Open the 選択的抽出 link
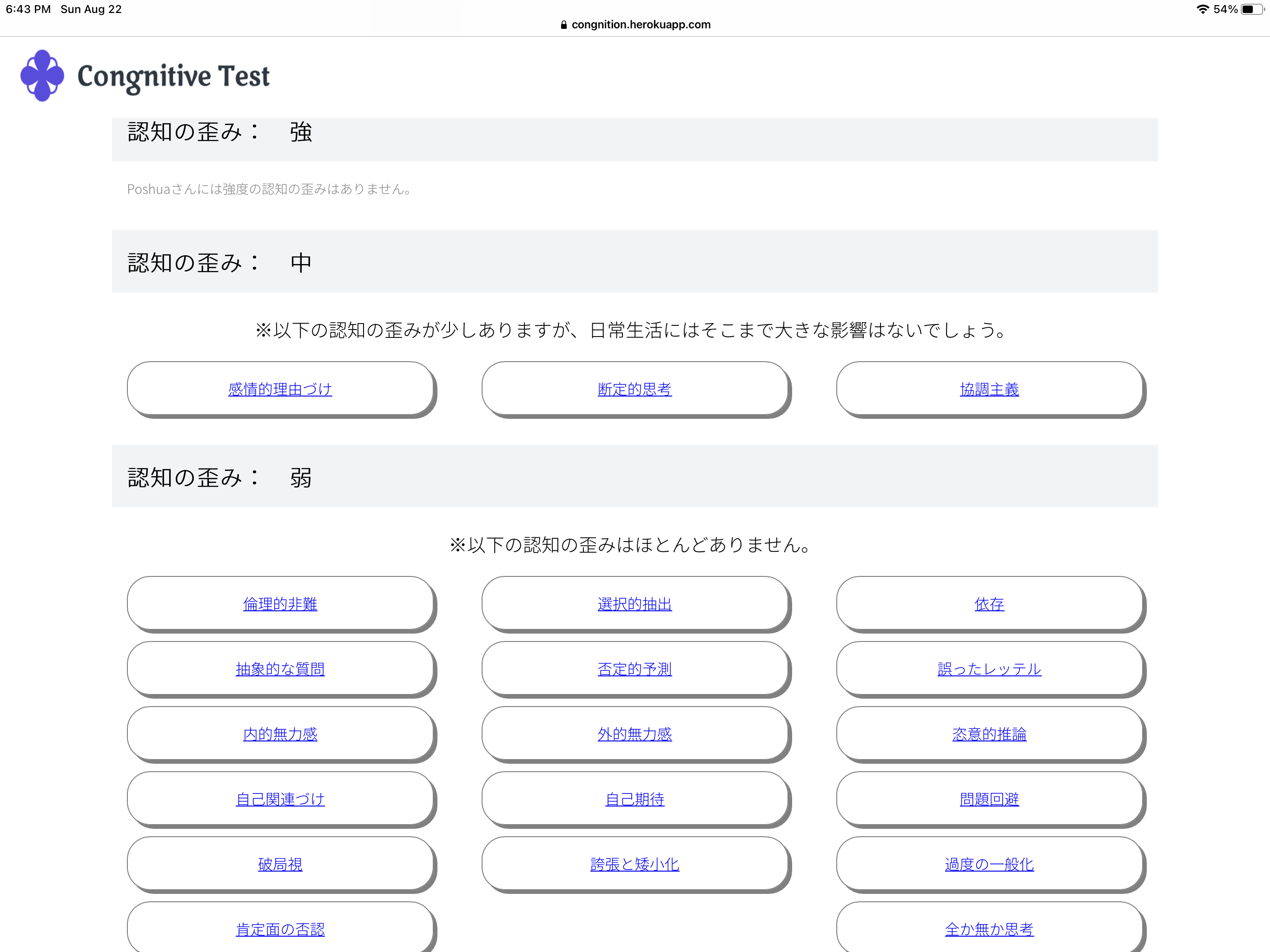Viewport: 1270px width, 952px height. [635, 604]
